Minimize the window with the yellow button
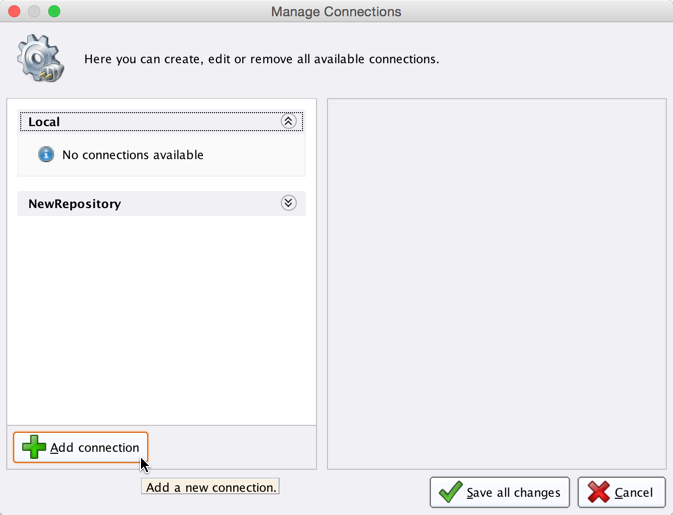The height and width of the screenshot is (515, 673). [x=34, y=12]
